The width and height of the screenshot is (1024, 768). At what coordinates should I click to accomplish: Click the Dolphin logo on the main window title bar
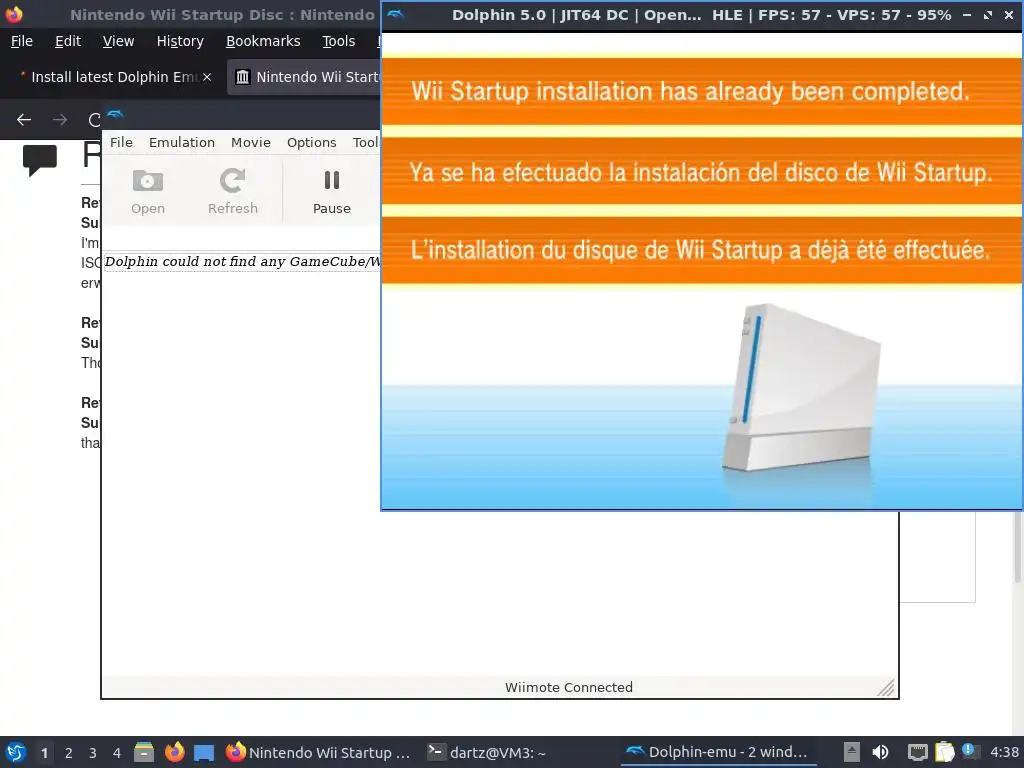(115, 115)
